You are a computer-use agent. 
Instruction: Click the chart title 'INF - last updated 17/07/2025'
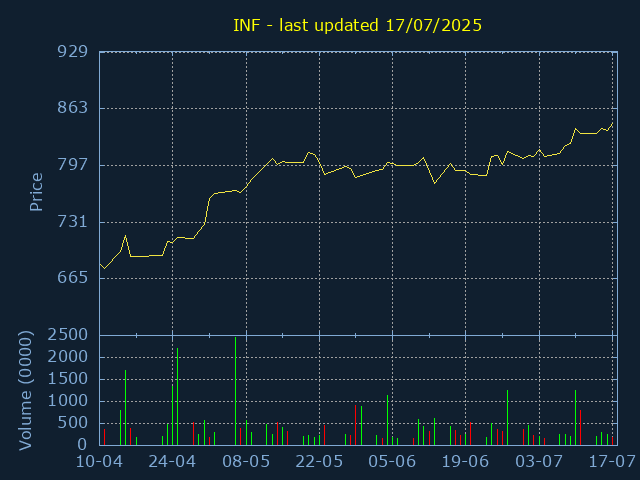pyautogui.click(x=358, y=25)
